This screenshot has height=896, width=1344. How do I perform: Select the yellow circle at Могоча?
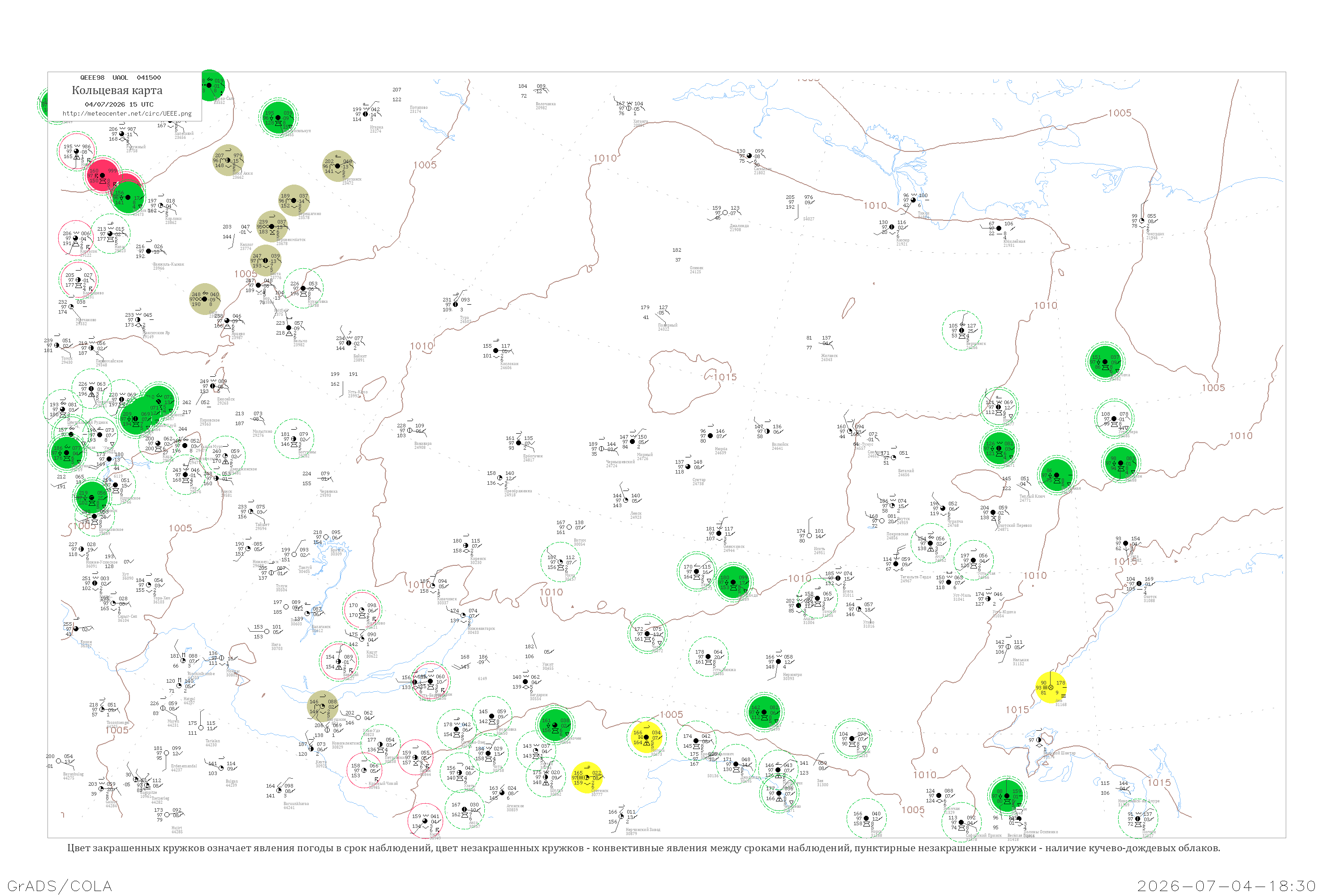point(646,737)
